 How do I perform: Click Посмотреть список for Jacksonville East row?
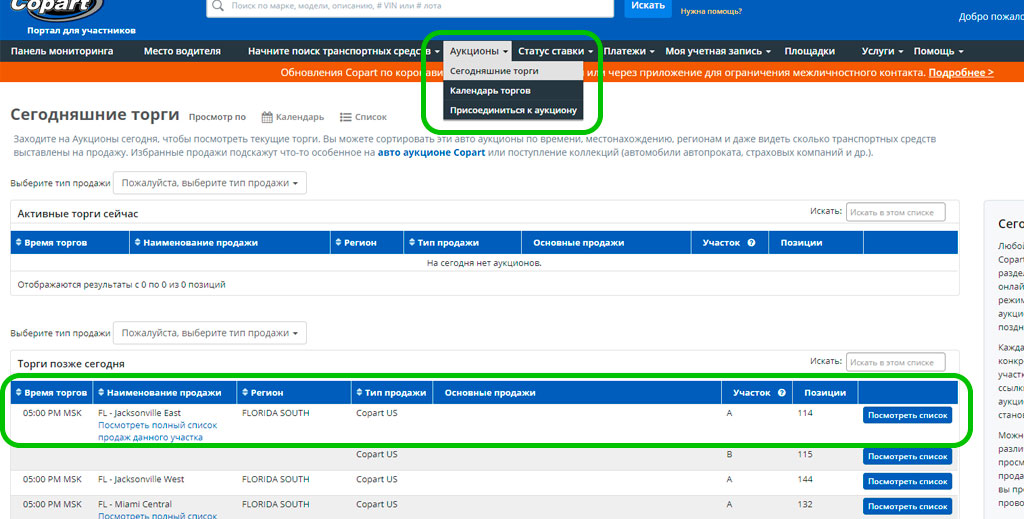907,415
